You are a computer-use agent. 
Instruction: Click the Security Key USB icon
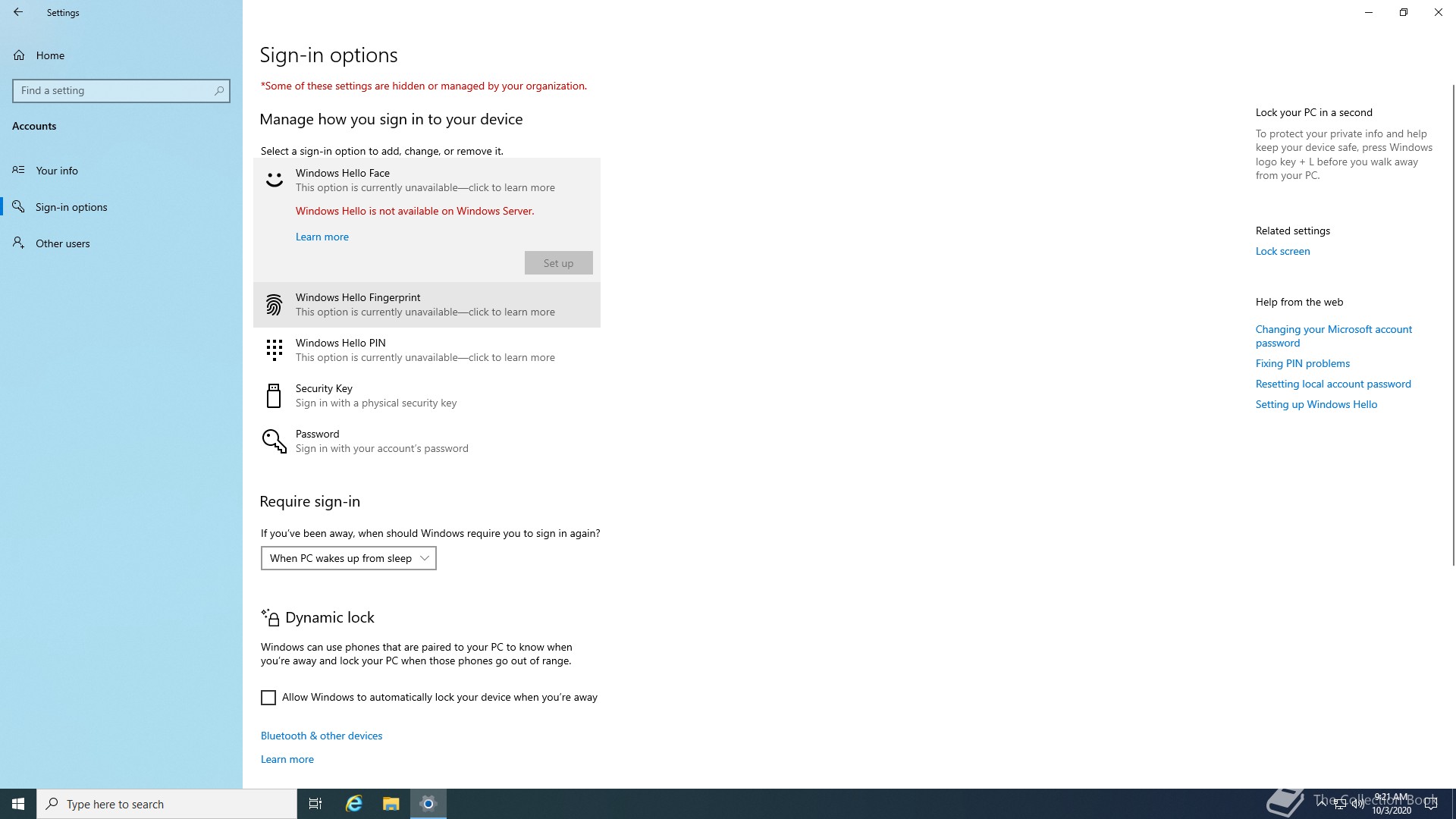(x=274, y=396)
